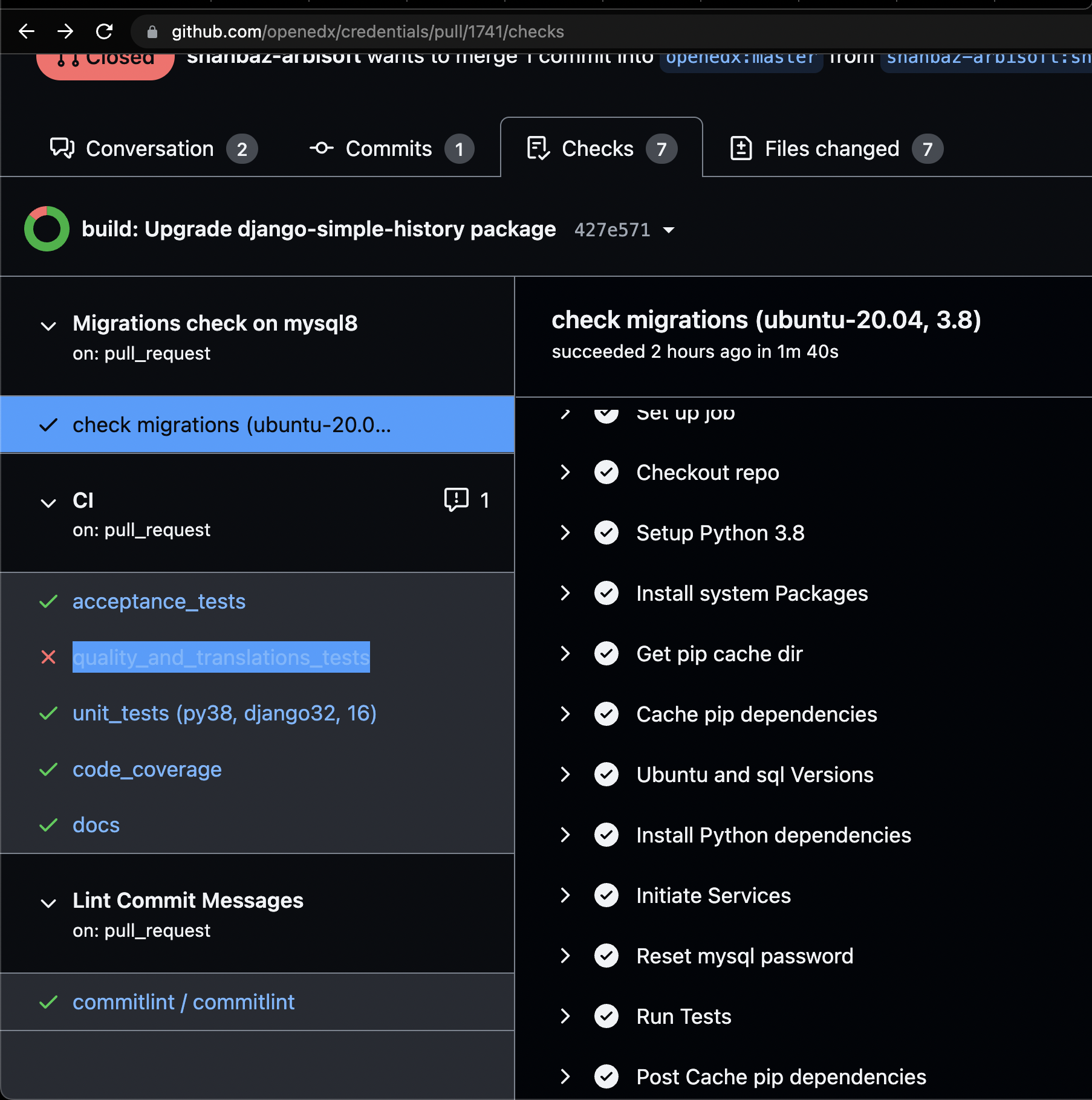This screenshot has height=1100, width=1092.
Task: Click Initiate Services success icon
Action: [606, 895]
